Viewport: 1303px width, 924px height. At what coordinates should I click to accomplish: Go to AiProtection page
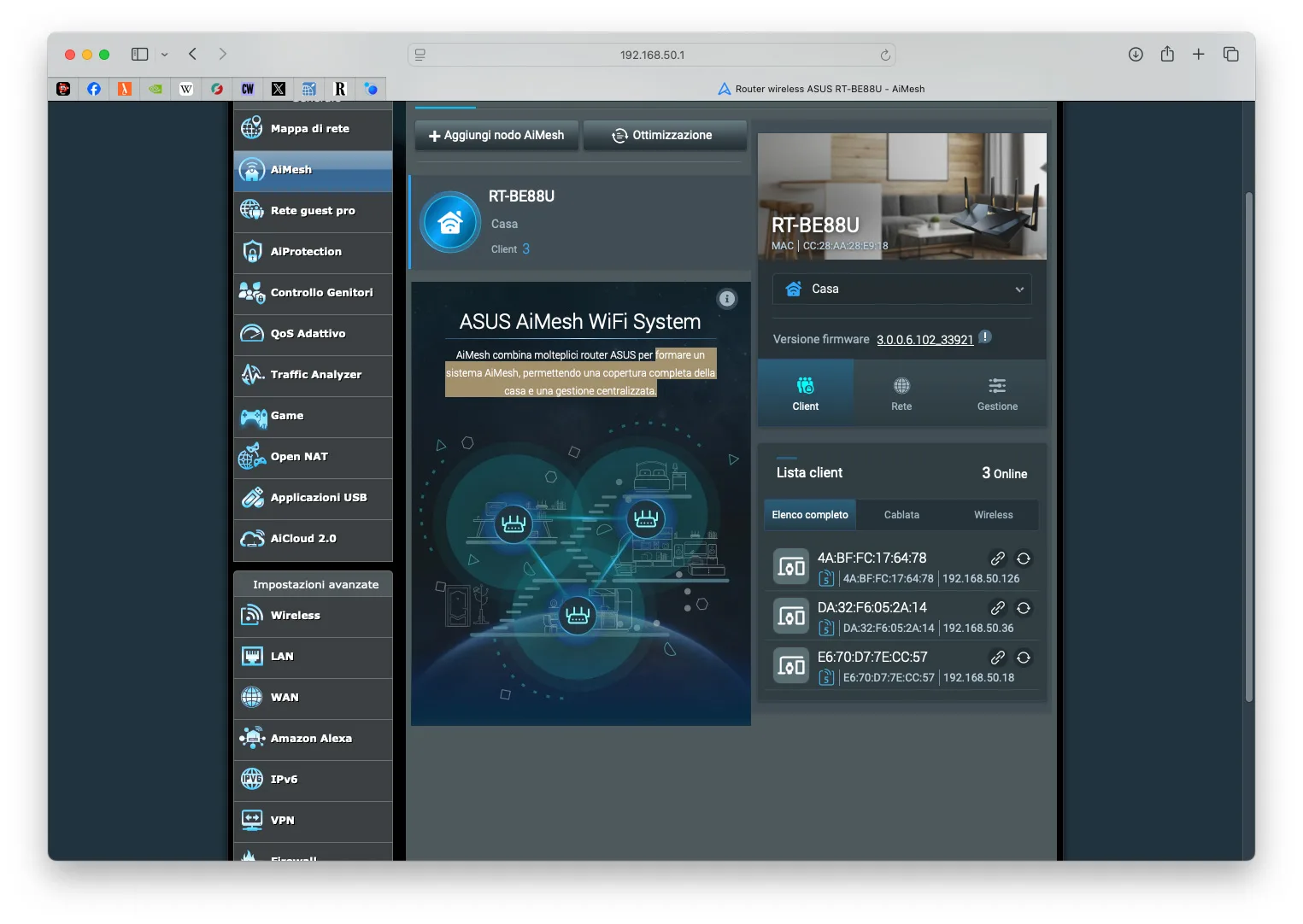[x=313, y=252]
